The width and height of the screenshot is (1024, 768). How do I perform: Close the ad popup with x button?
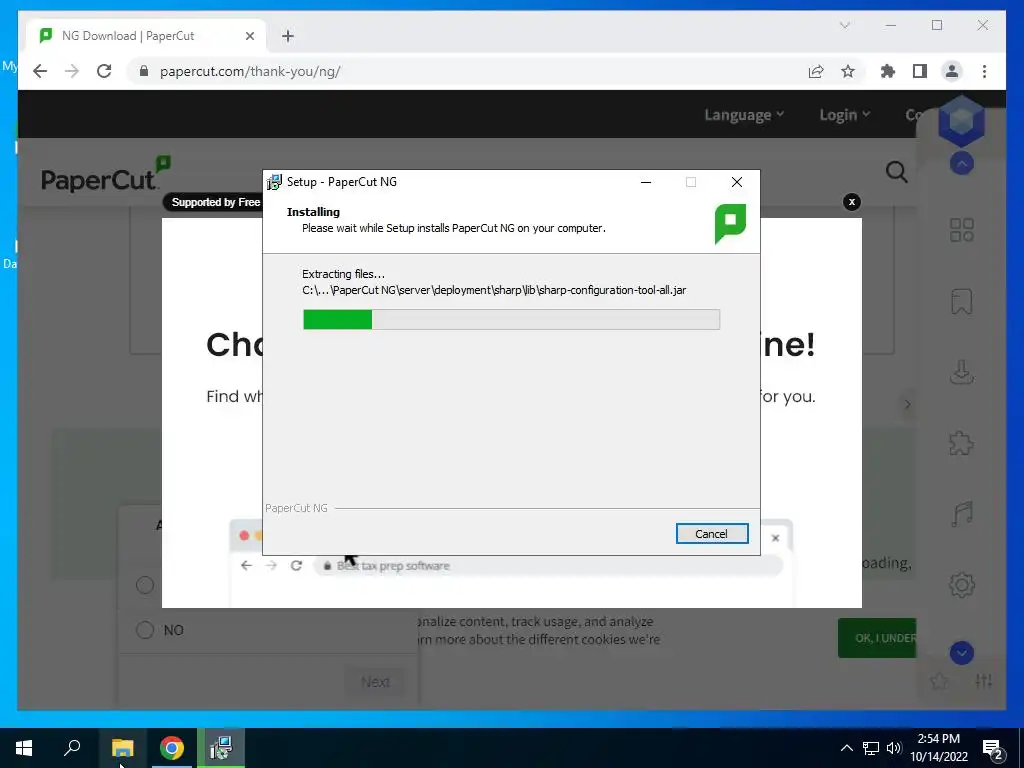pyautogui.click(x=852, y=202)
